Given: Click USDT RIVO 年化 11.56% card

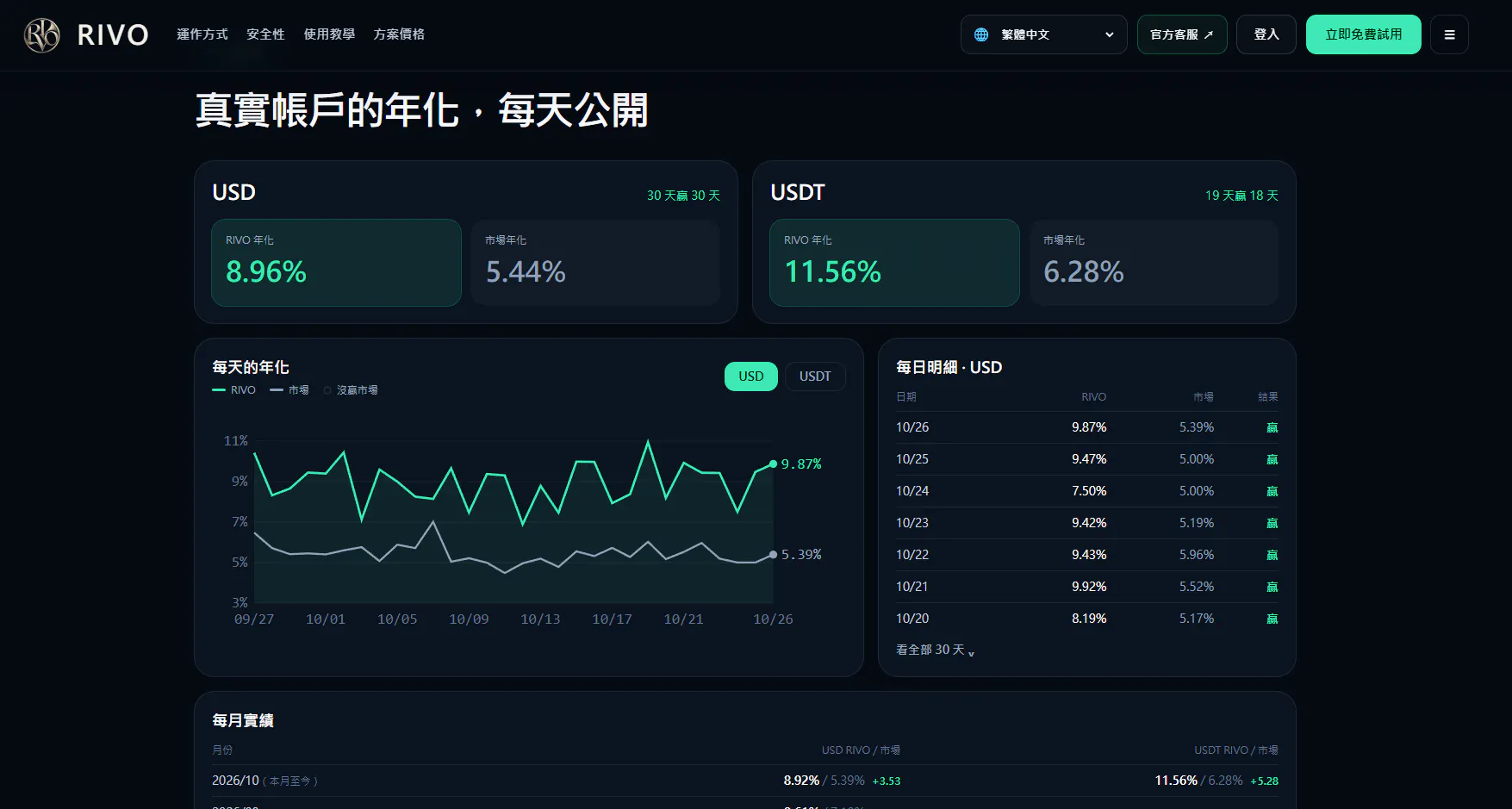Looking at the screenshot, I should coord(894,263).
